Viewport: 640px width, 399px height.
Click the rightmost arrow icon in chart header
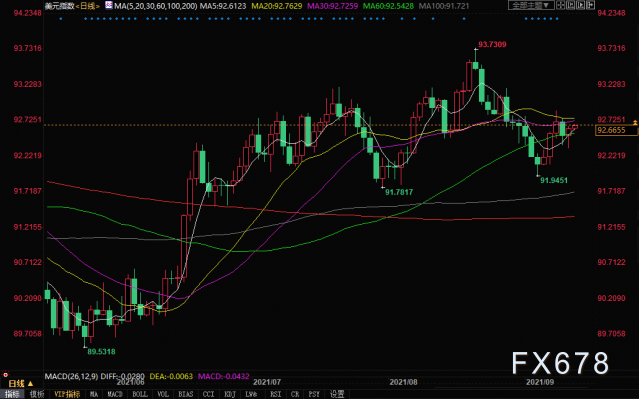[590, 5]
